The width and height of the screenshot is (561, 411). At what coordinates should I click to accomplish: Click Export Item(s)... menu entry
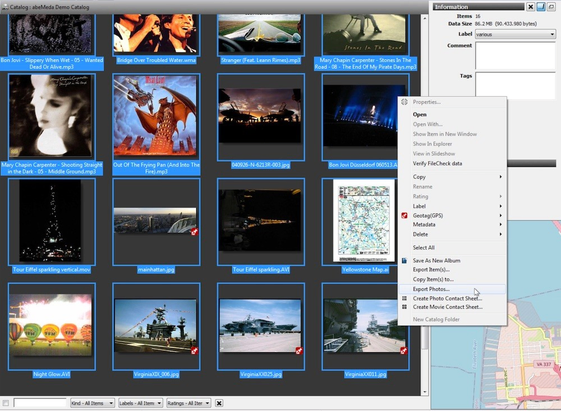[x=452, y=270]
